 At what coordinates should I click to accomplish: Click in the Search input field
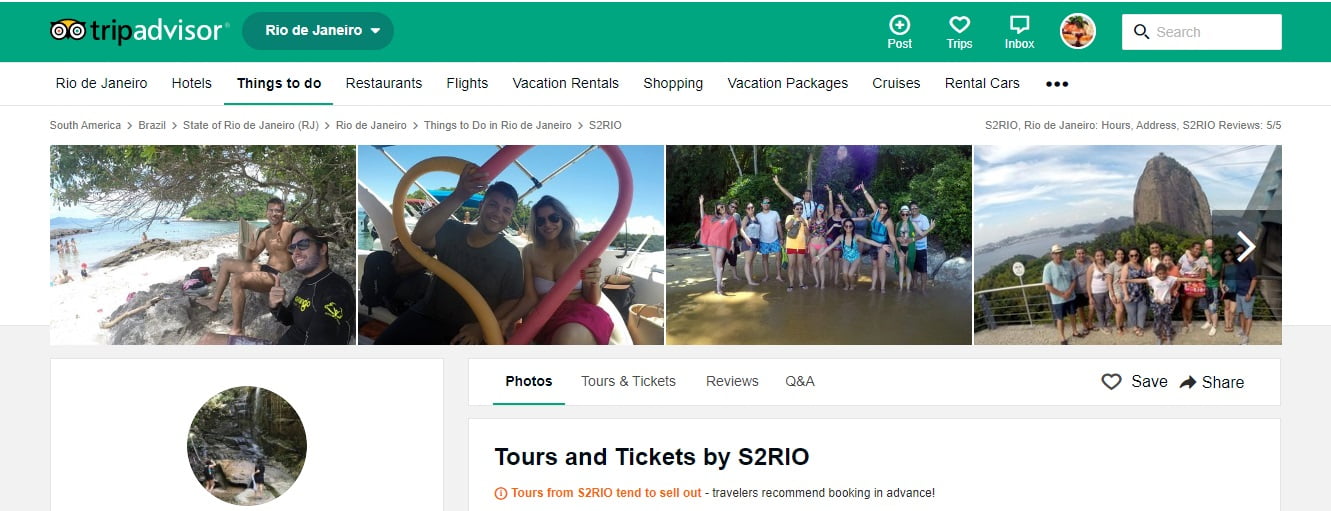(x=1214, y=32)
